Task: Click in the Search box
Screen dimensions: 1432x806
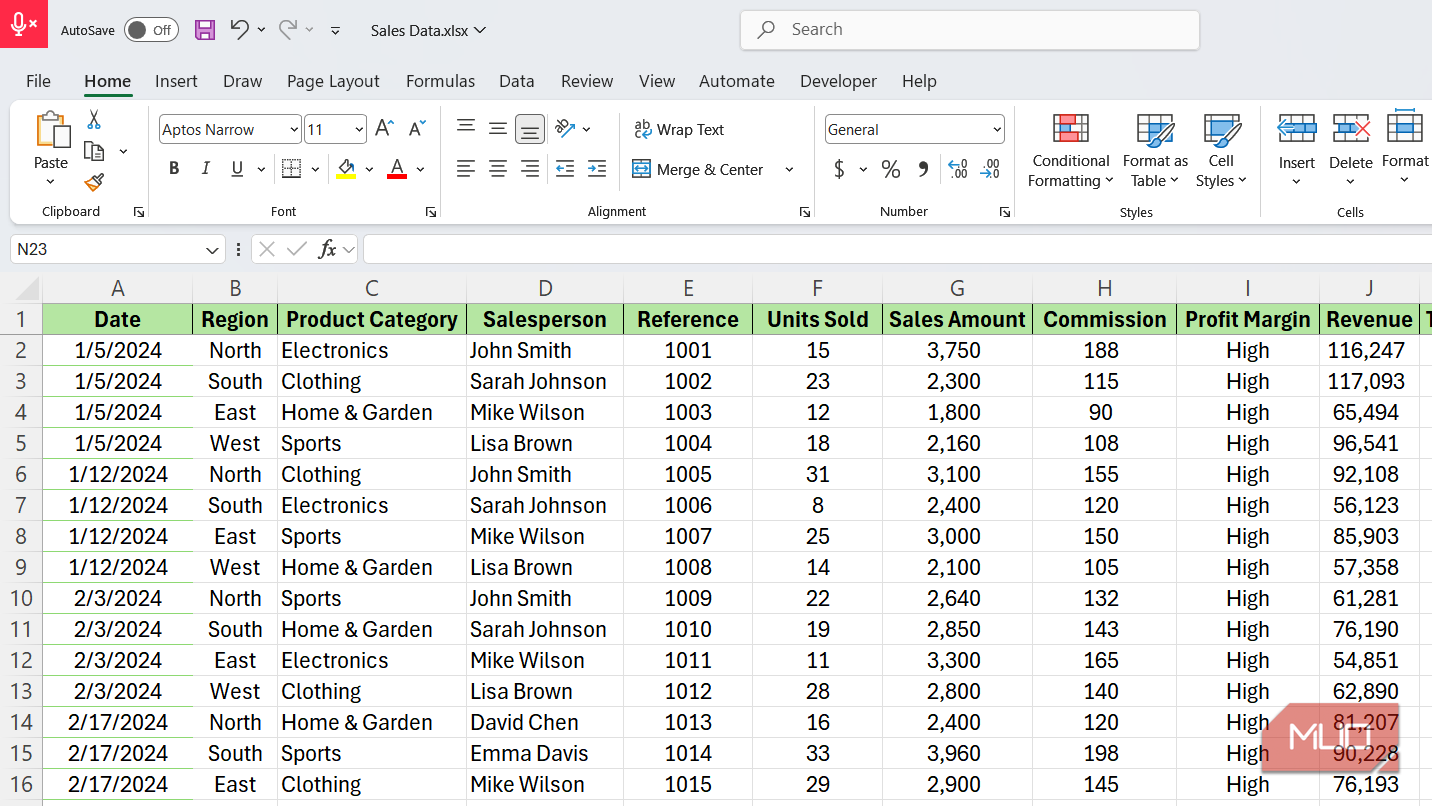Action: [969, 30]
